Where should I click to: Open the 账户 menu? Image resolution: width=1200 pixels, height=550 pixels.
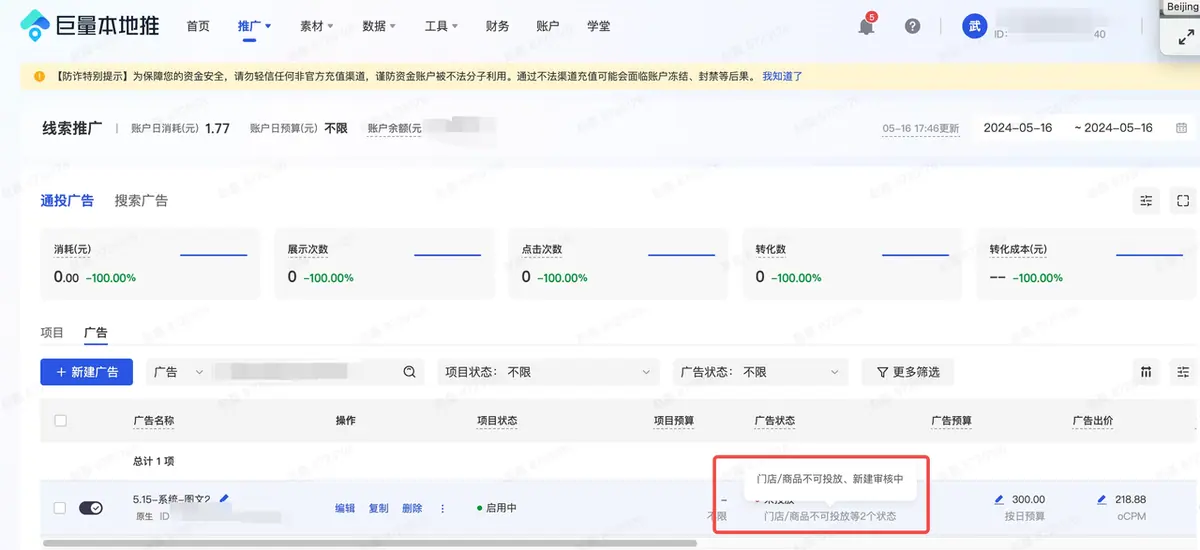pos(548,26)
